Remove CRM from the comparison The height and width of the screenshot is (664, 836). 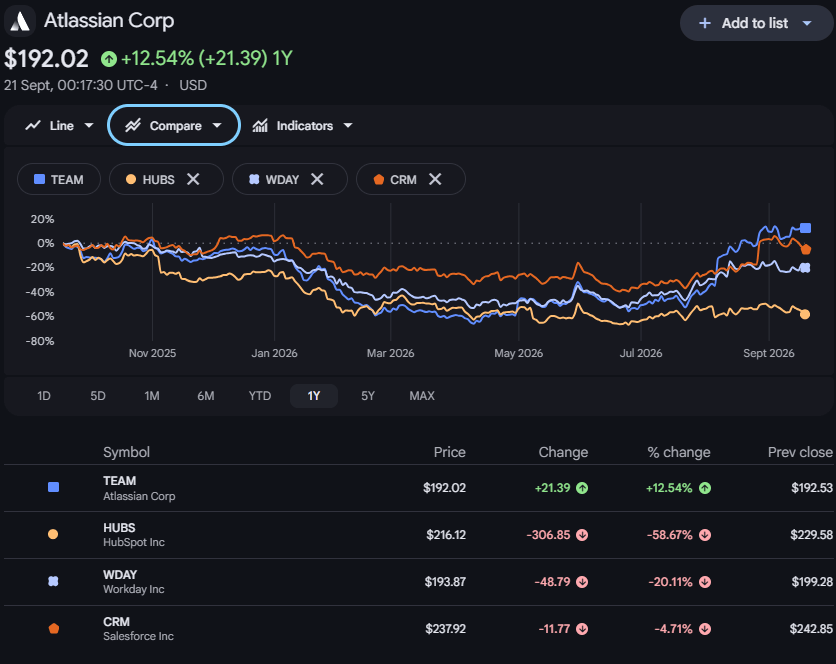pyautogui.click(x=435, y=179)
